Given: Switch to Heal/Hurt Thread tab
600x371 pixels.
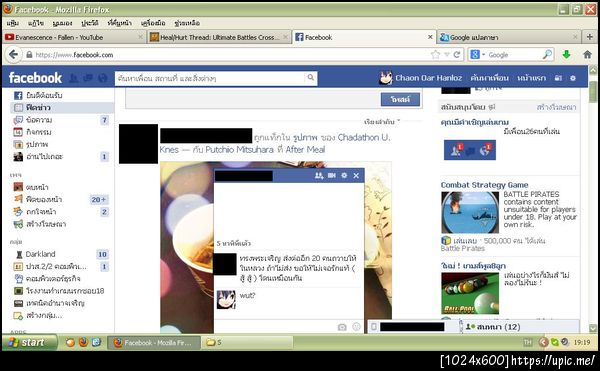Looking at the screenshot, I should coord(219,37).
